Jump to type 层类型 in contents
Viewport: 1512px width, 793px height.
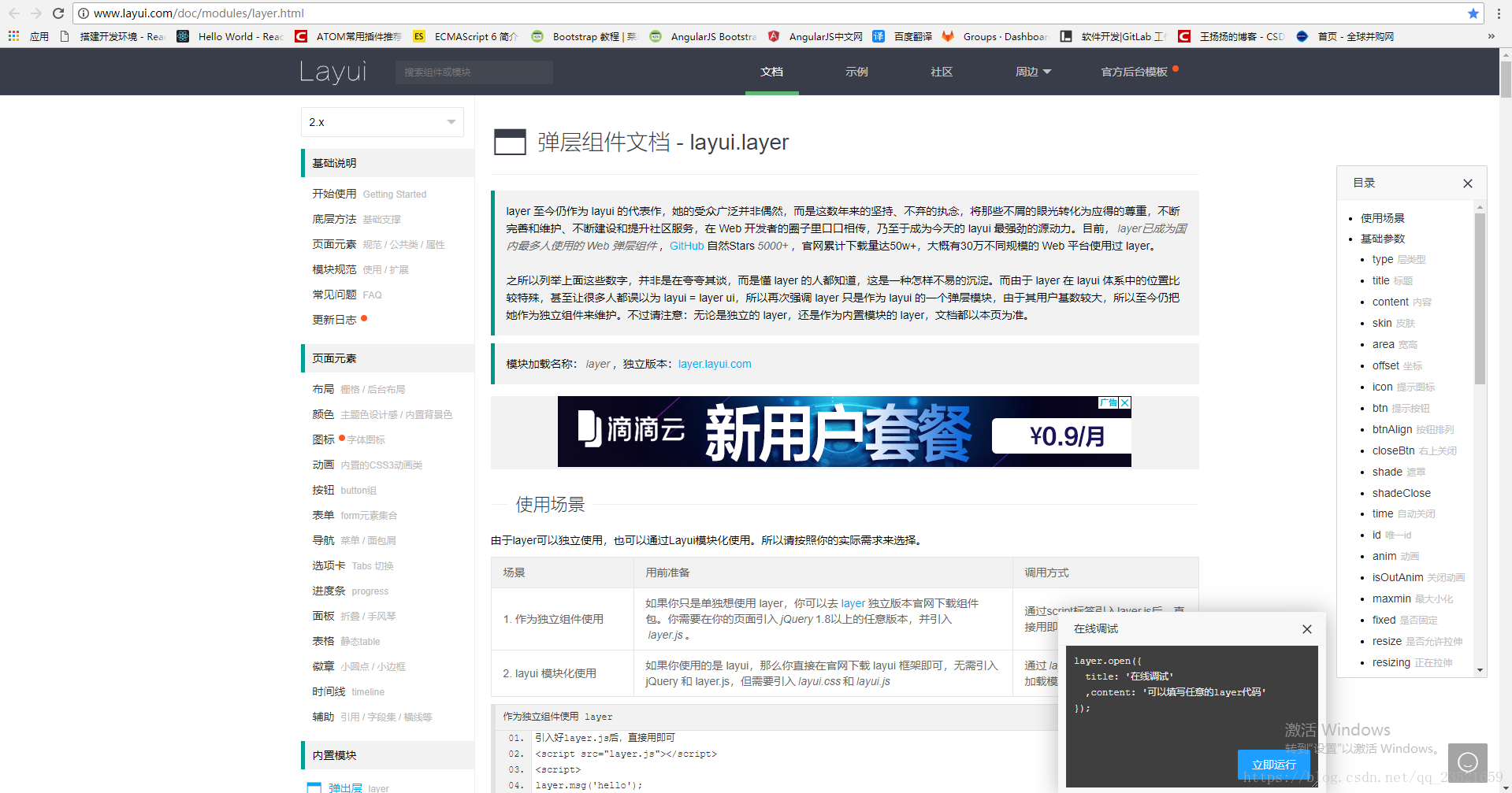pos(1399,259)
